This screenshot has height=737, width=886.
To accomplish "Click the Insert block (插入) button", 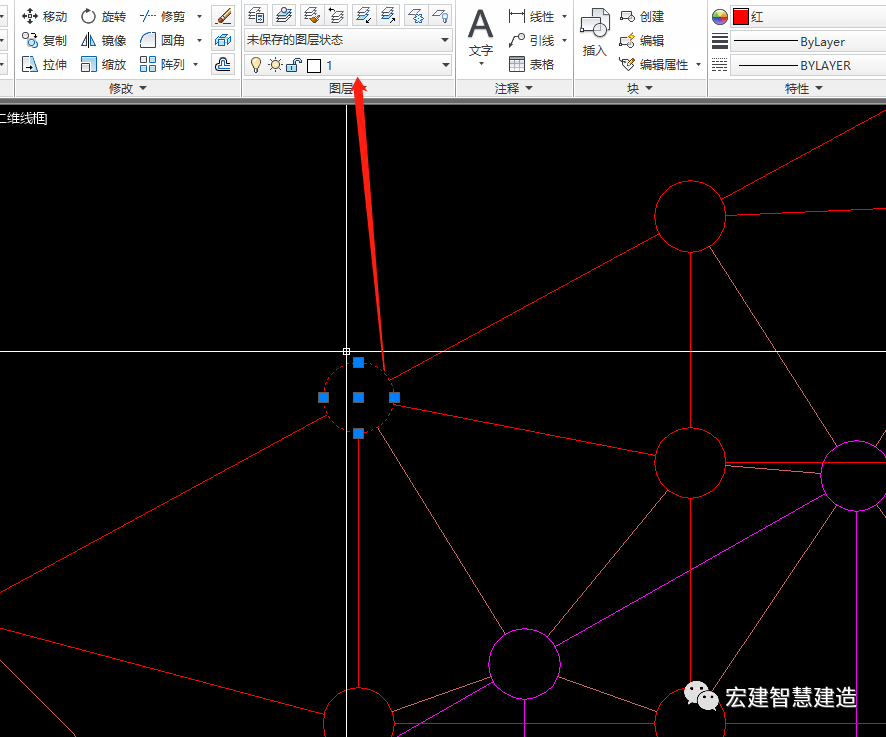I will pos(594,33).
